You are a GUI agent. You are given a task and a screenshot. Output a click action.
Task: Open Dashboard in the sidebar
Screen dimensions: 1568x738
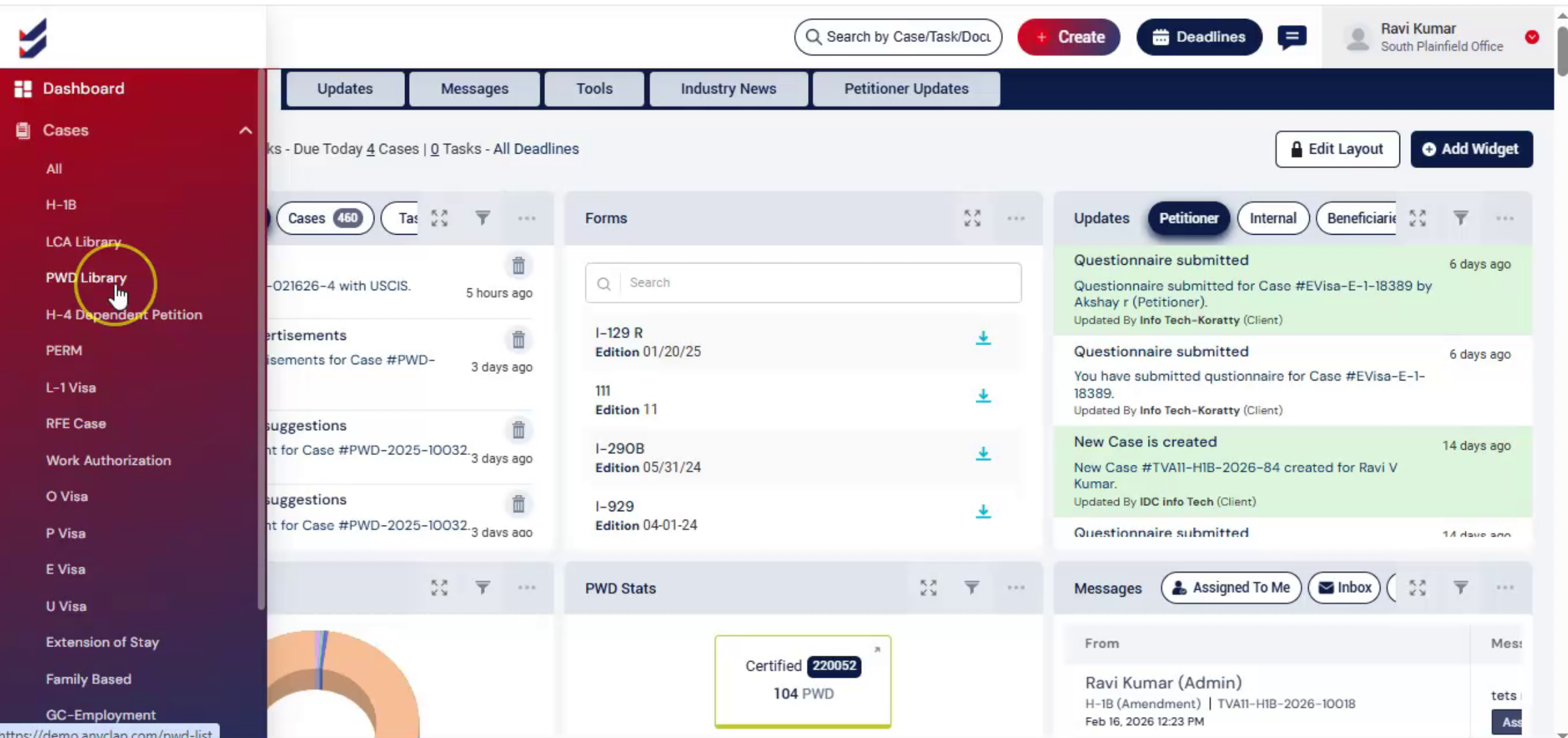[83, 88]
